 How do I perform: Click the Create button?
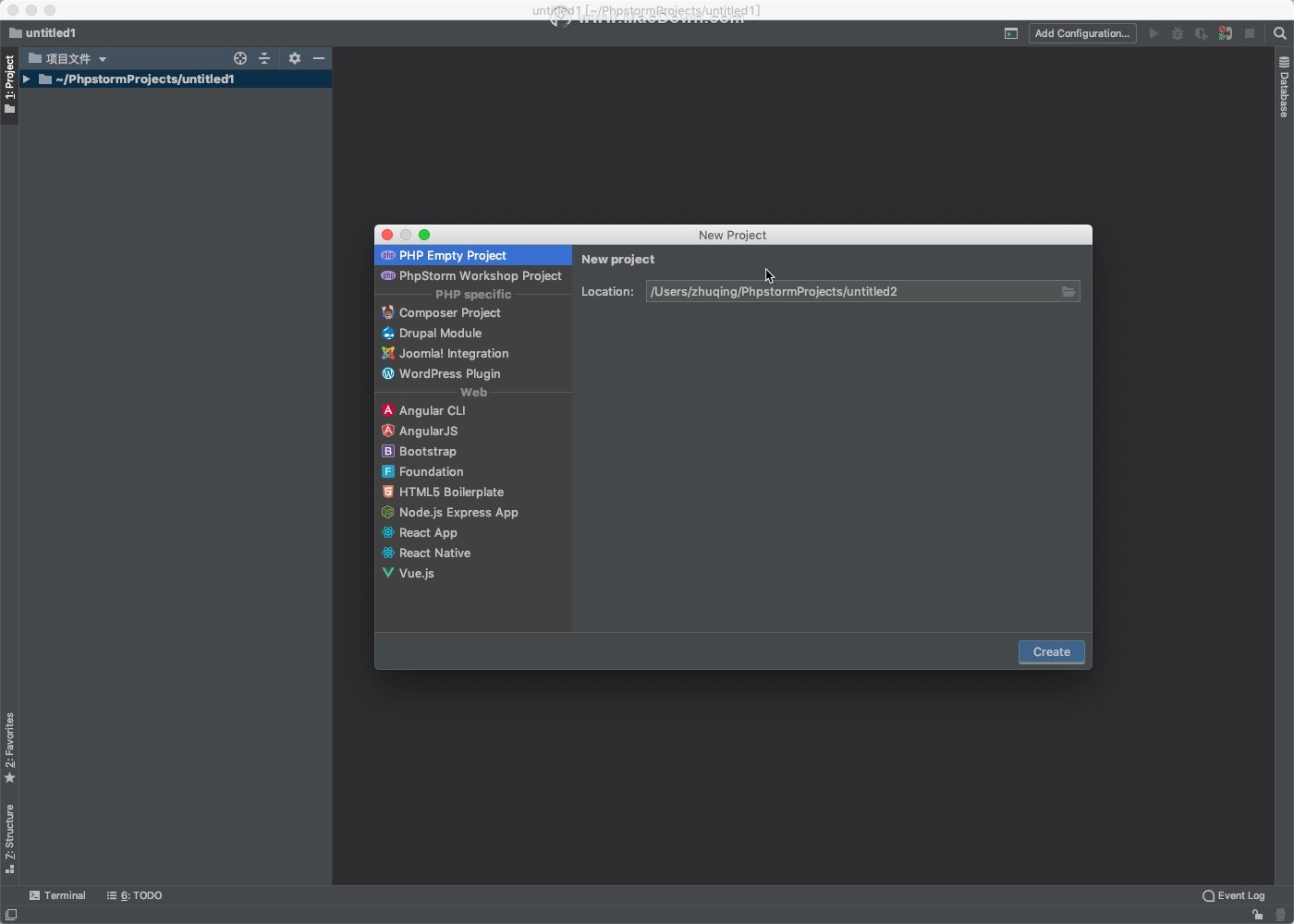1052,651
